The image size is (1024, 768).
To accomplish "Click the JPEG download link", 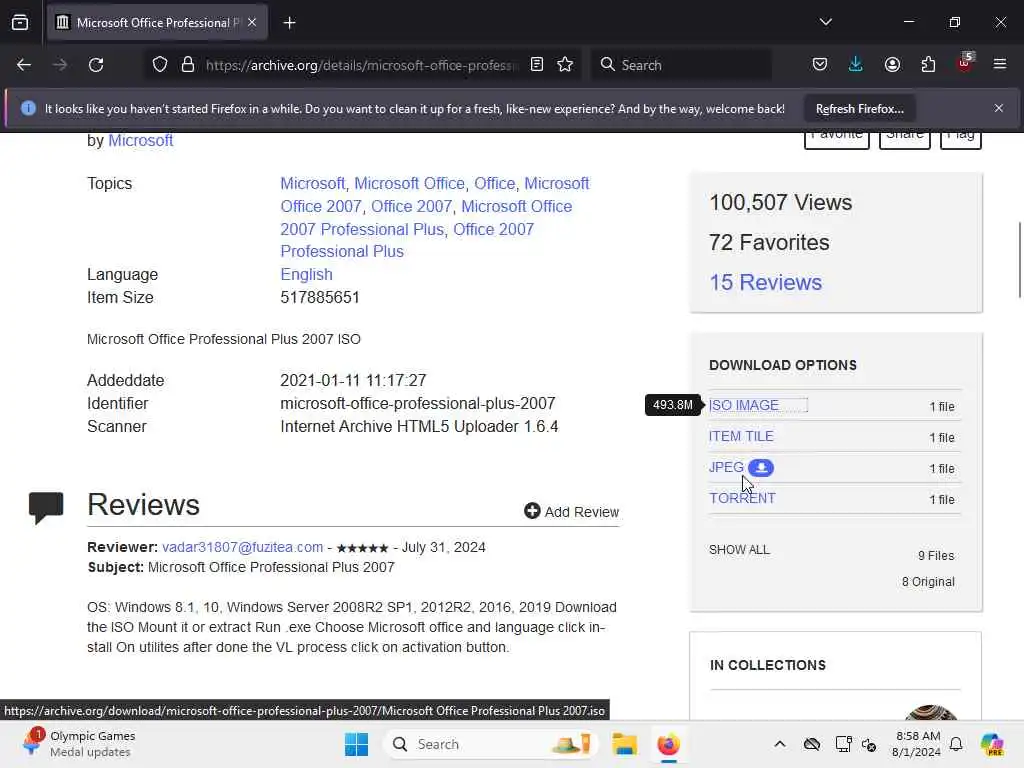I will [726, 468].
